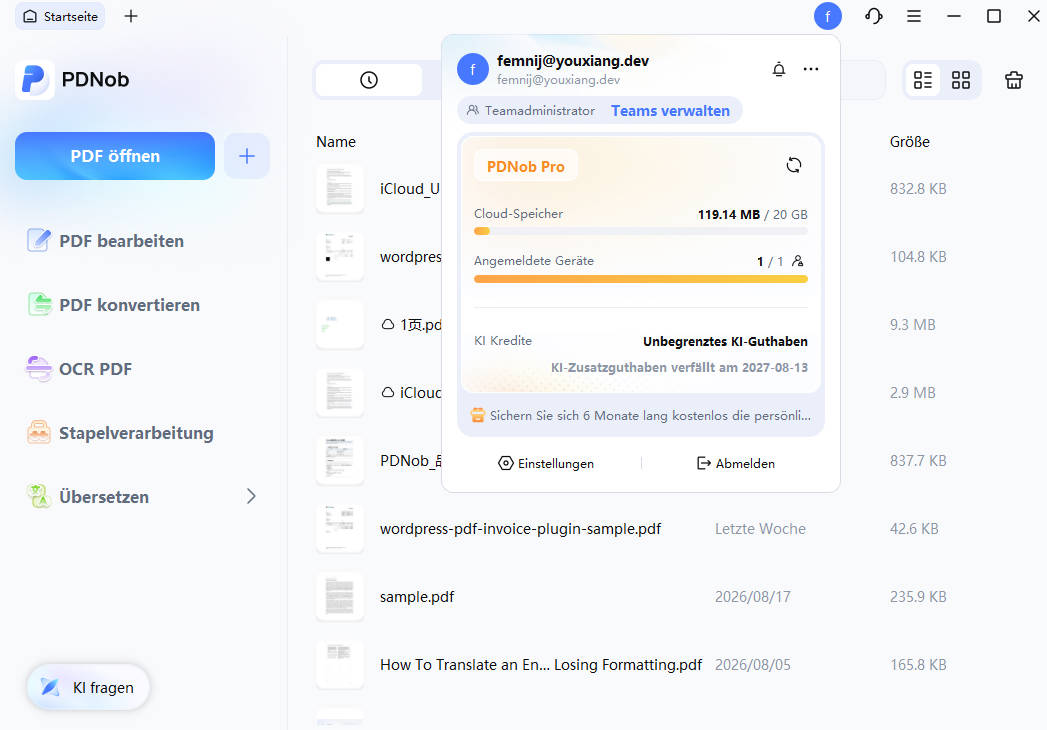
Task: Open the three-dot more options in account panel
Action: click(x=811, y=69)
